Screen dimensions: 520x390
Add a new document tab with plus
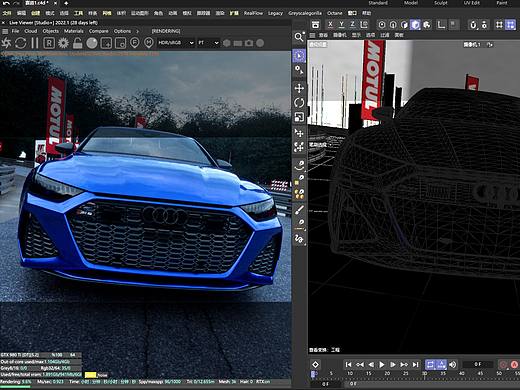(x=66, y=3)
